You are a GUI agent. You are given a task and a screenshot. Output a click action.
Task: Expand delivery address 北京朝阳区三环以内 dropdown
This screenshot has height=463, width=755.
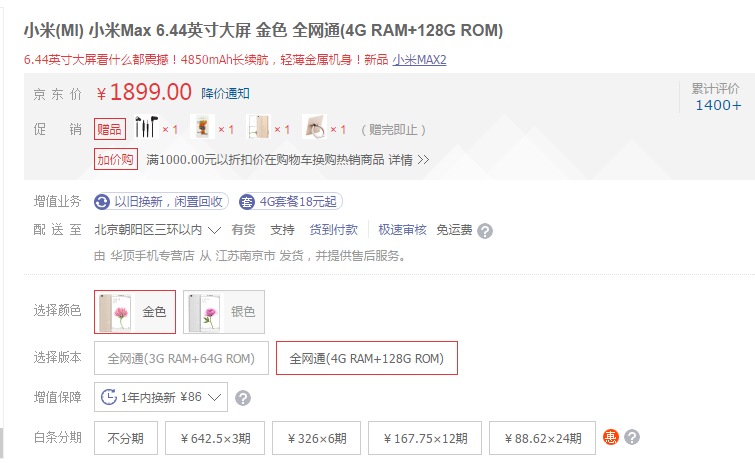coord(157,230)
